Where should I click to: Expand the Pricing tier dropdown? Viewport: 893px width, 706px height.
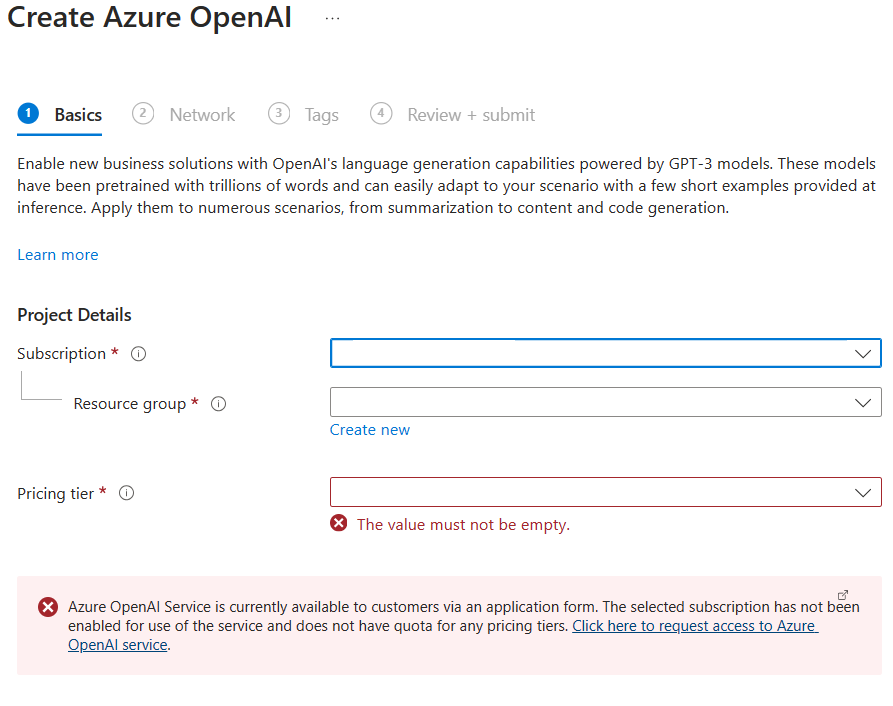[x=606, y=492]
